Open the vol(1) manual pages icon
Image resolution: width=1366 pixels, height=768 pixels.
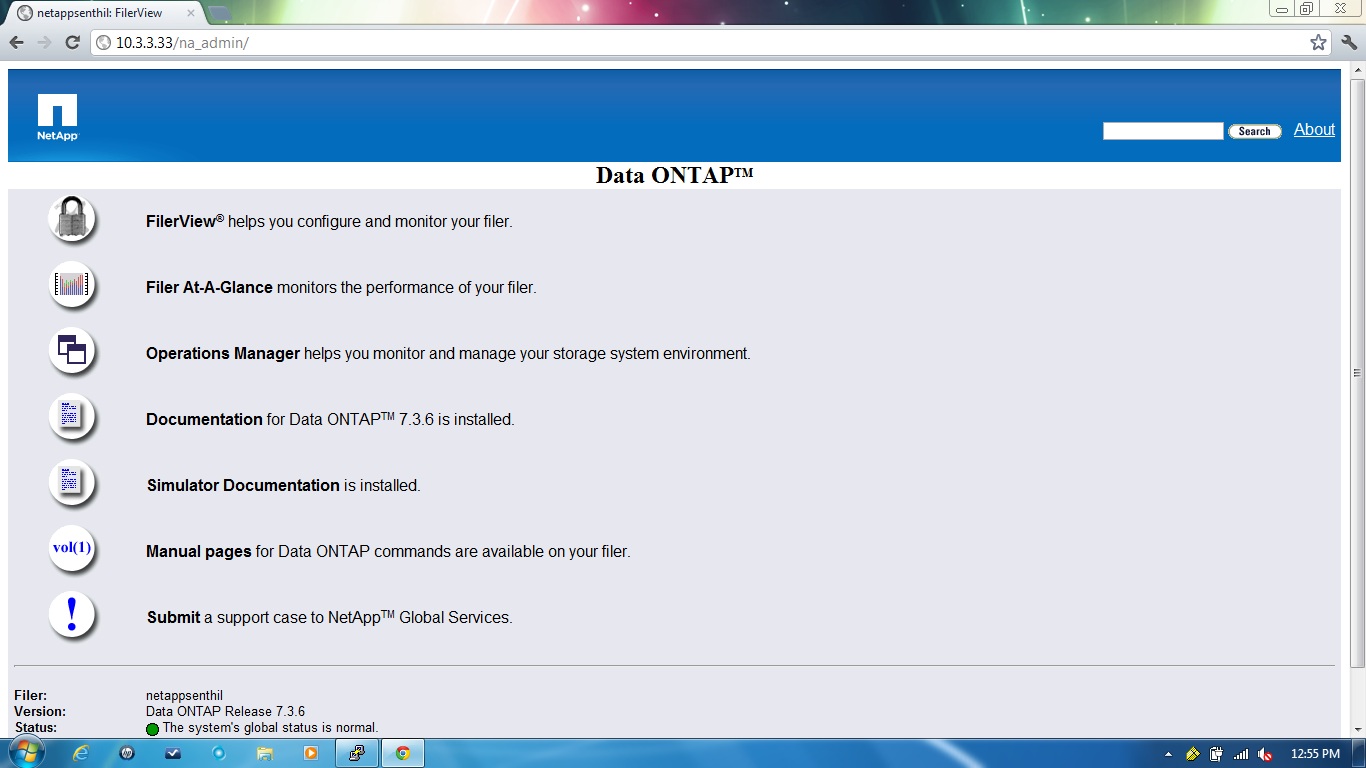click(71, 548)
